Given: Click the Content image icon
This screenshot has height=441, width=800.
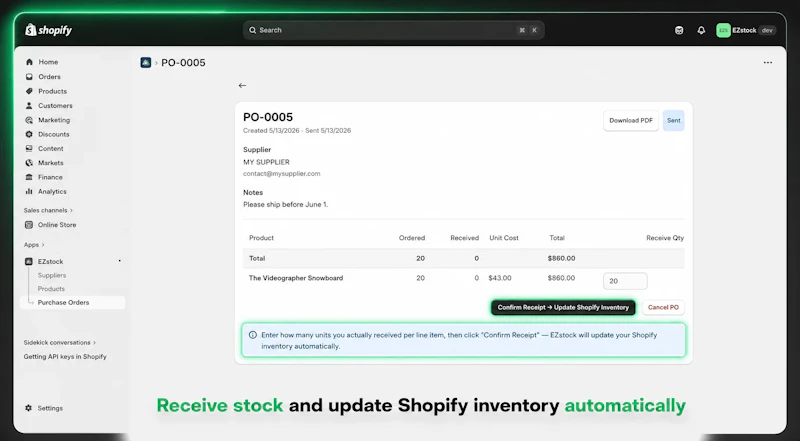Looking at the screenshot, I should [29, 149].
